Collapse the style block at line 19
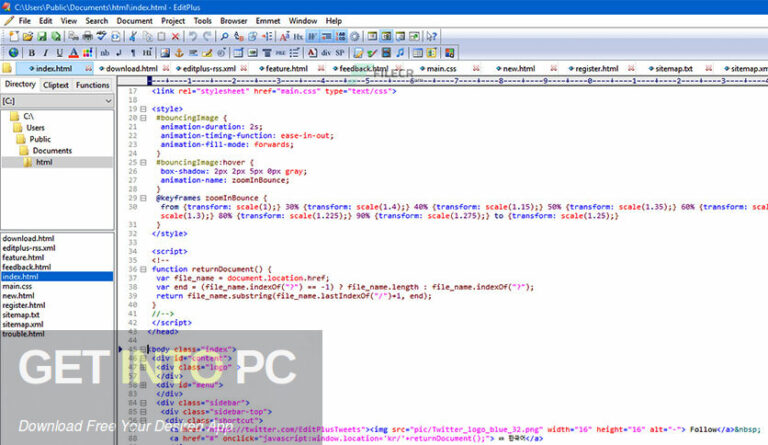The height and width of the screenshot is (445, 768). [143, 109]
